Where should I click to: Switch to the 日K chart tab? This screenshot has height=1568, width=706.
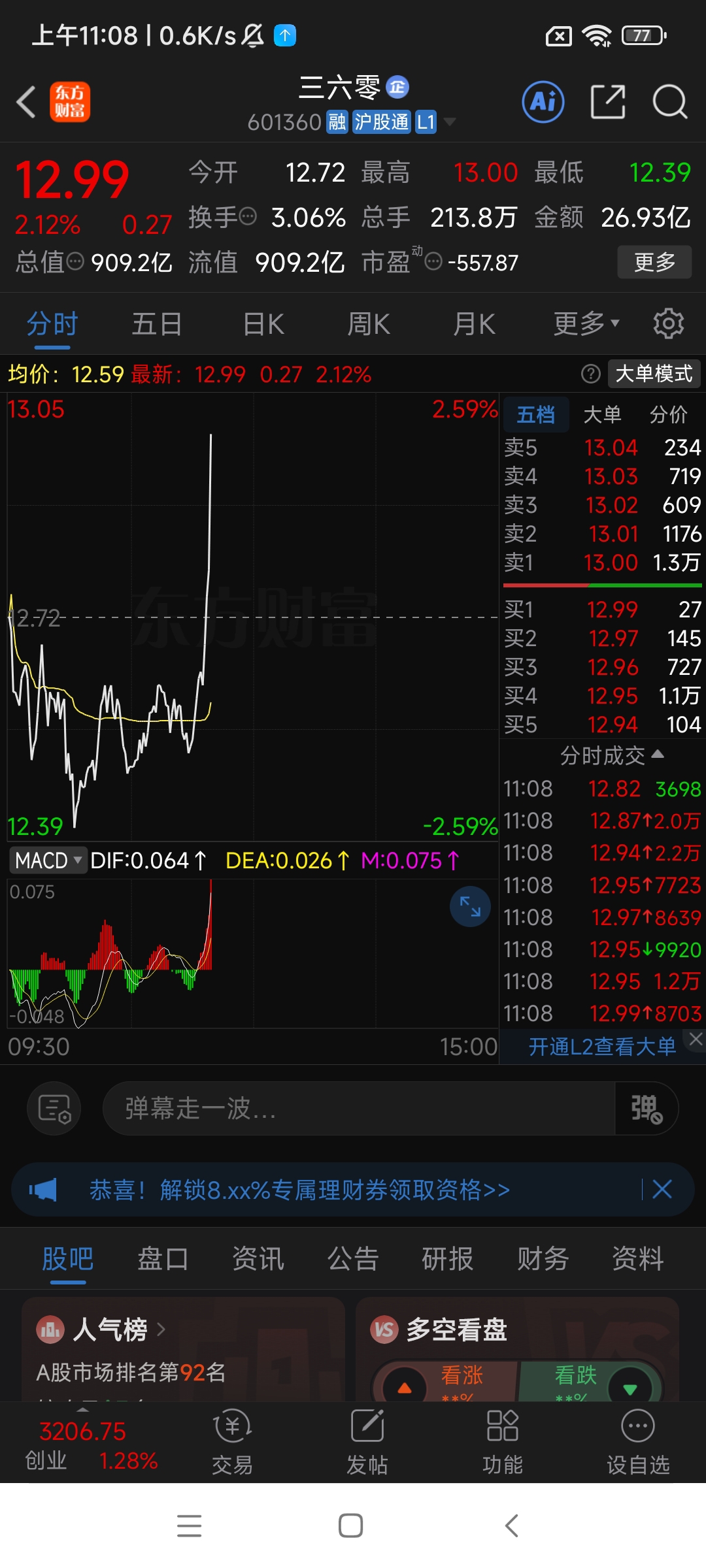click(x=263, y=323)
